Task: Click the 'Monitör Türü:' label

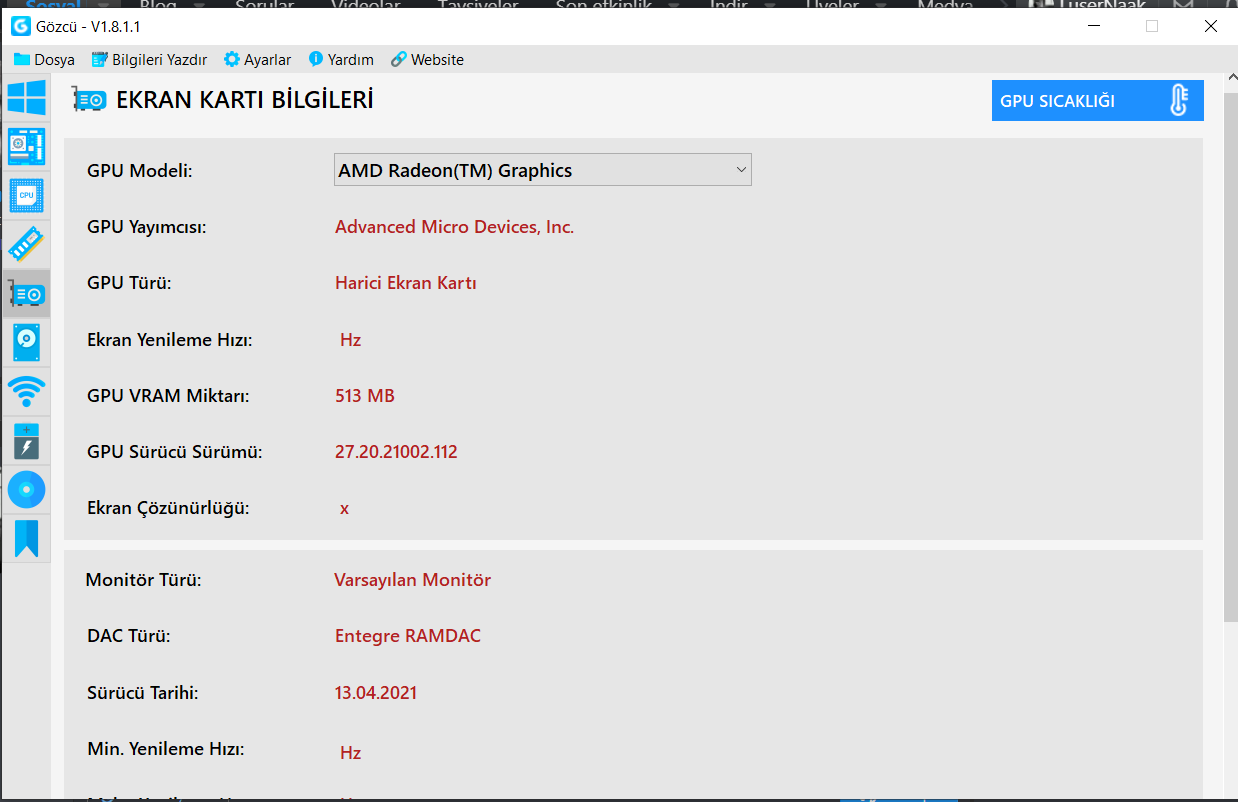Action: click(x=144, y=580)
